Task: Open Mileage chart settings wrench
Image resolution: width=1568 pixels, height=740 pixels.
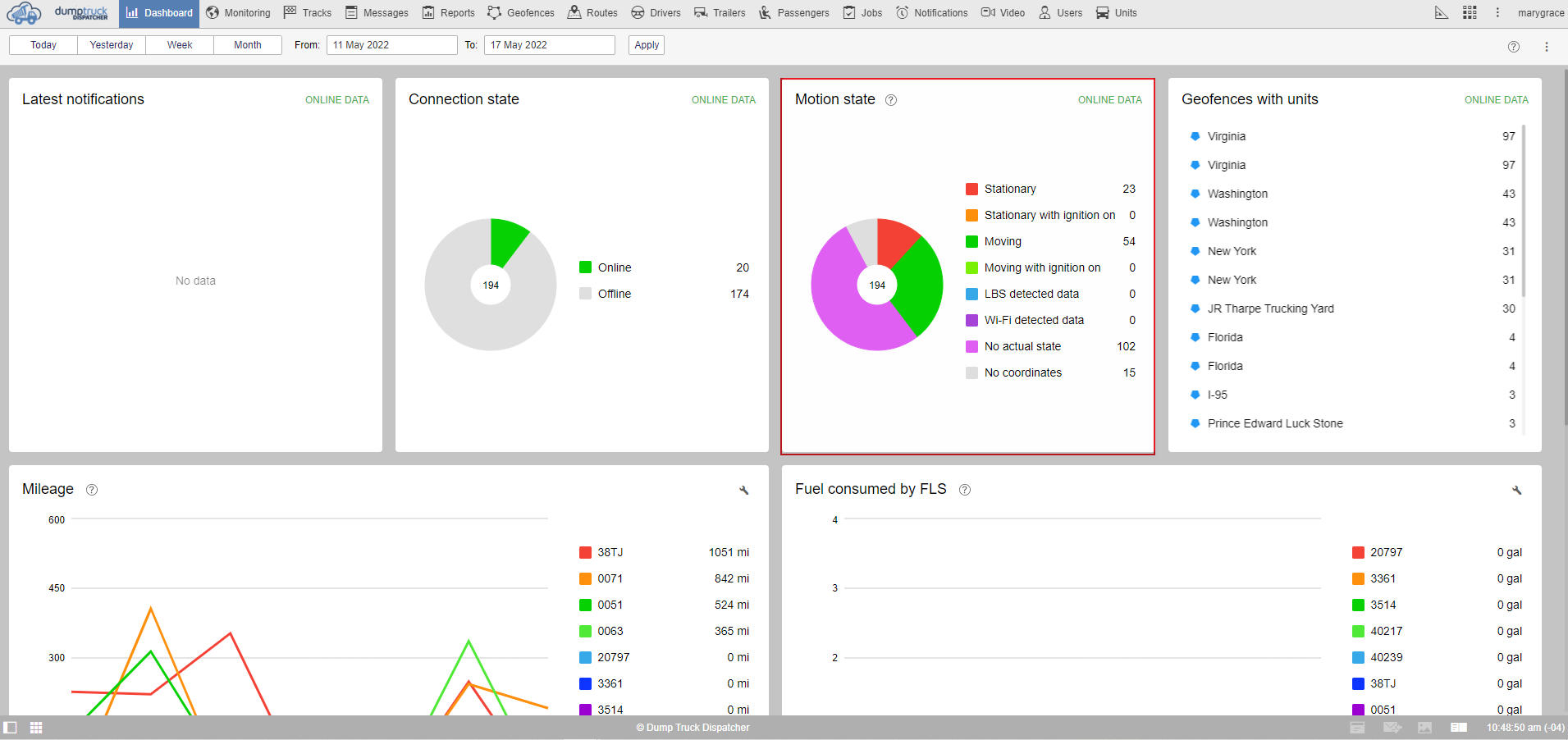Action: click(743, 490)
